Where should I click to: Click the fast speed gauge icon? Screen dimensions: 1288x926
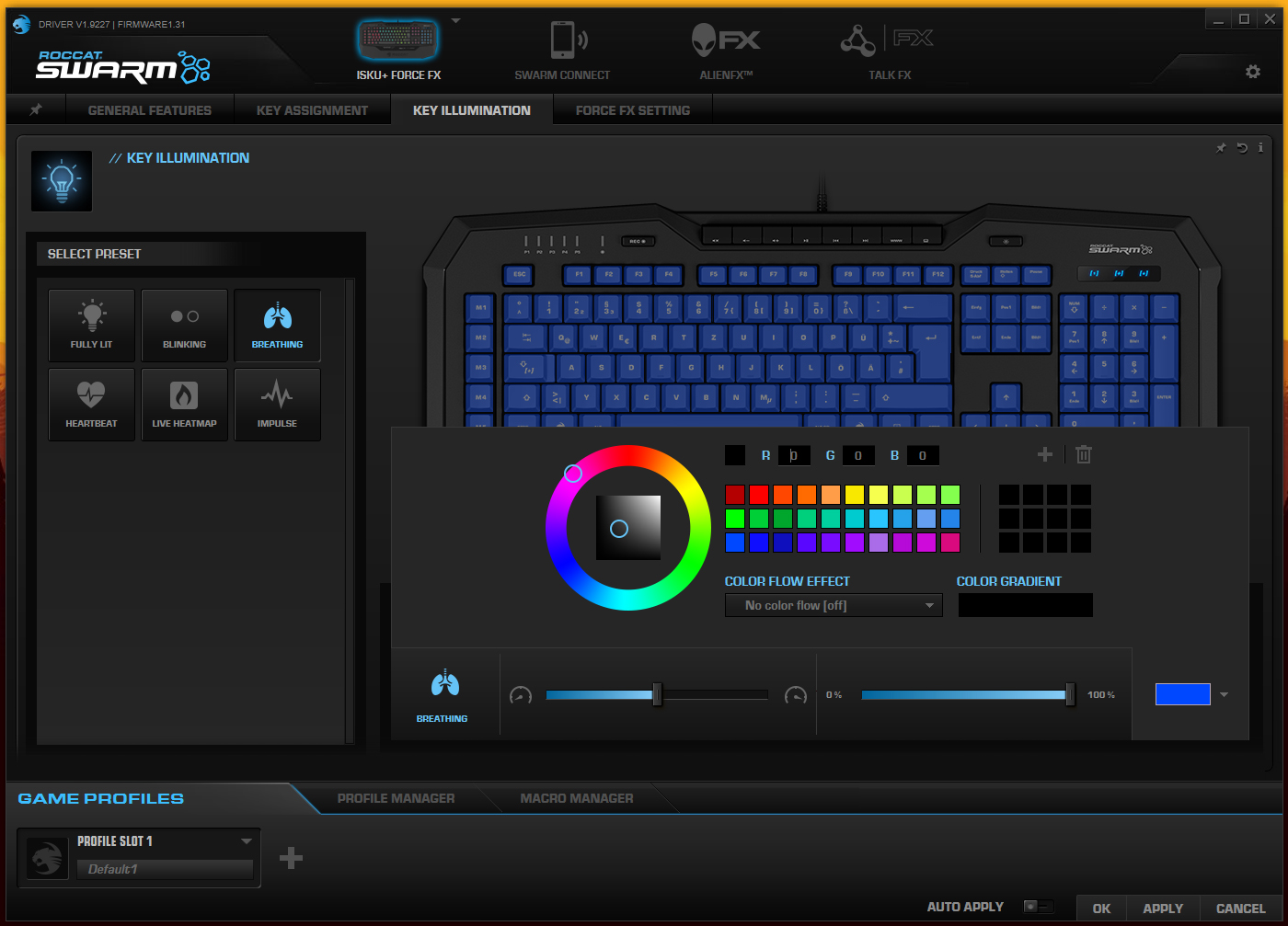coord(796,695)
